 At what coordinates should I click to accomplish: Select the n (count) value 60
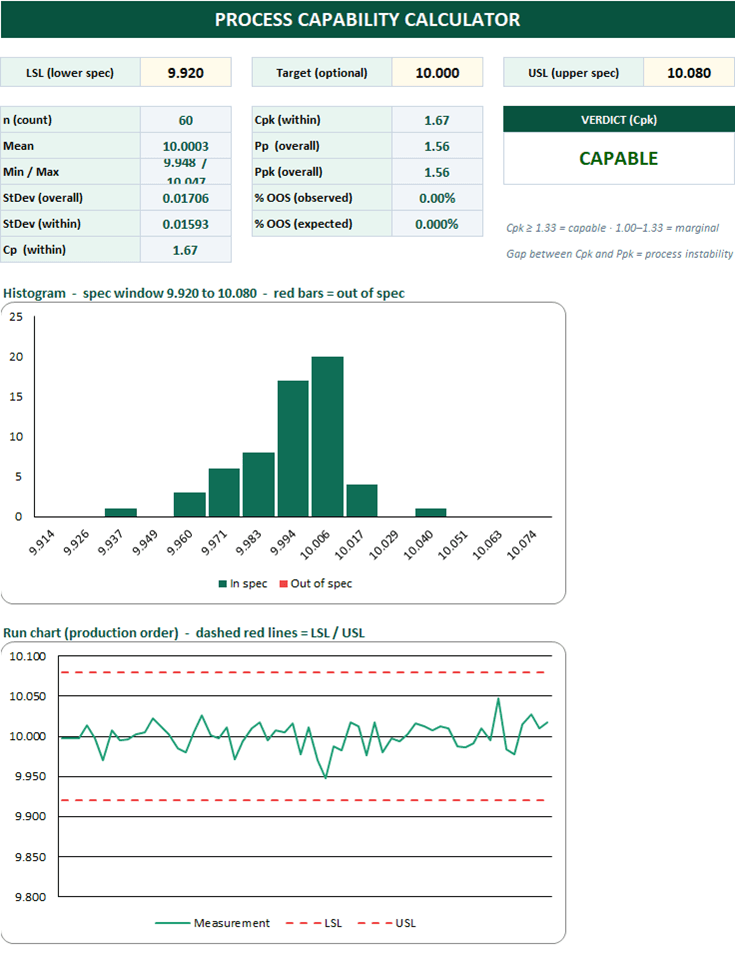(x=185, y=120)
